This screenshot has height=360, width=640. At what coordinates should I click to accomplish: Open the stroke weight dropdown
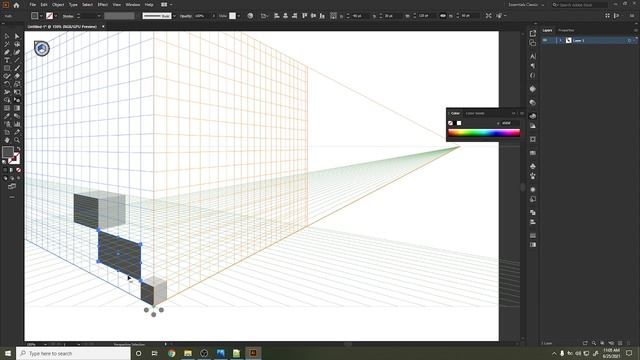(98, 16)
